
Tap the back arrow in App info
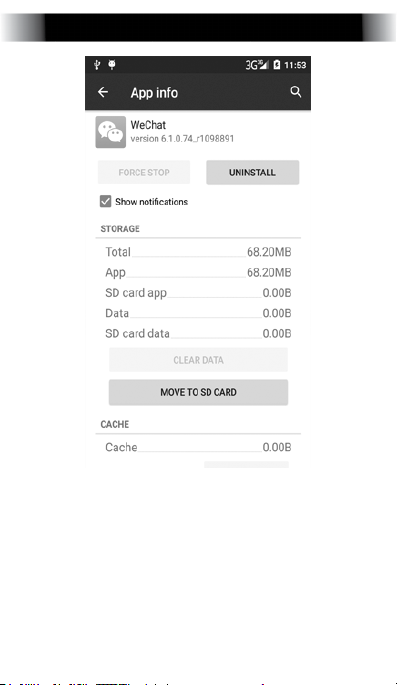[103, 92]
